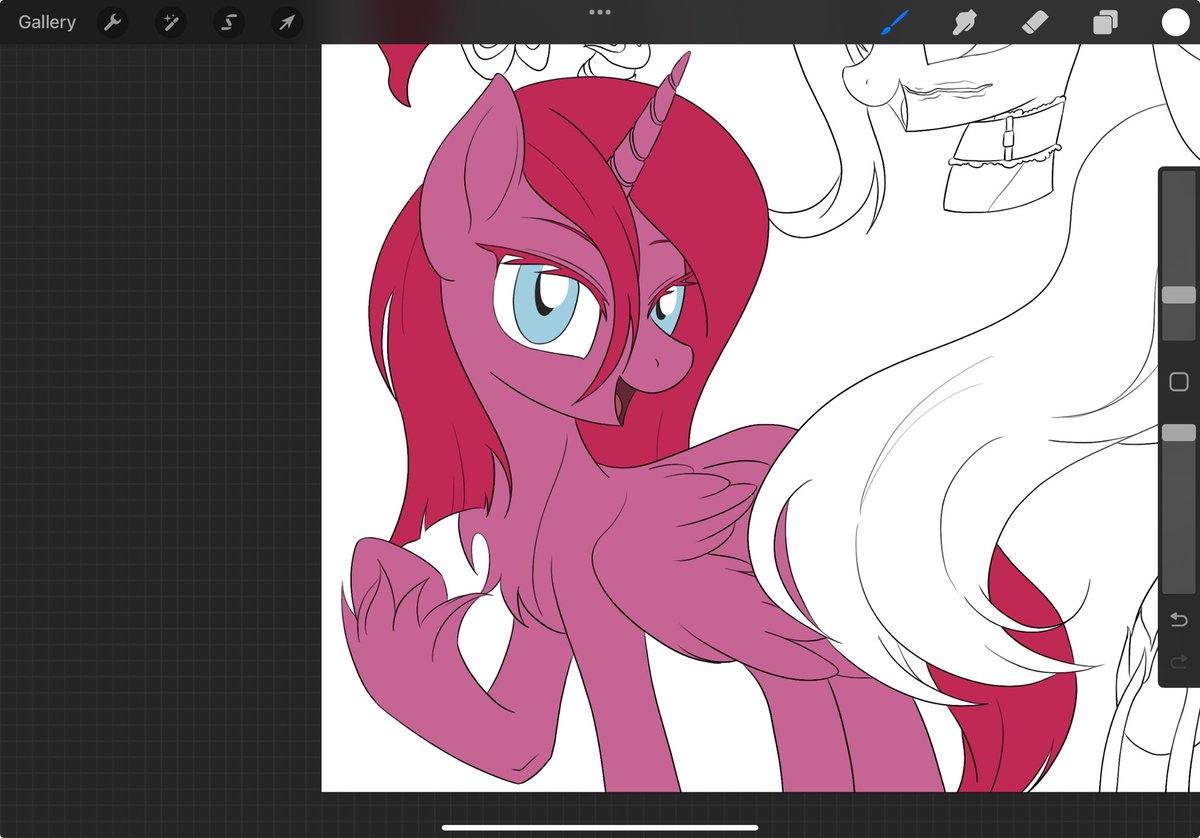Open the Gallery view

coord(47,22)
